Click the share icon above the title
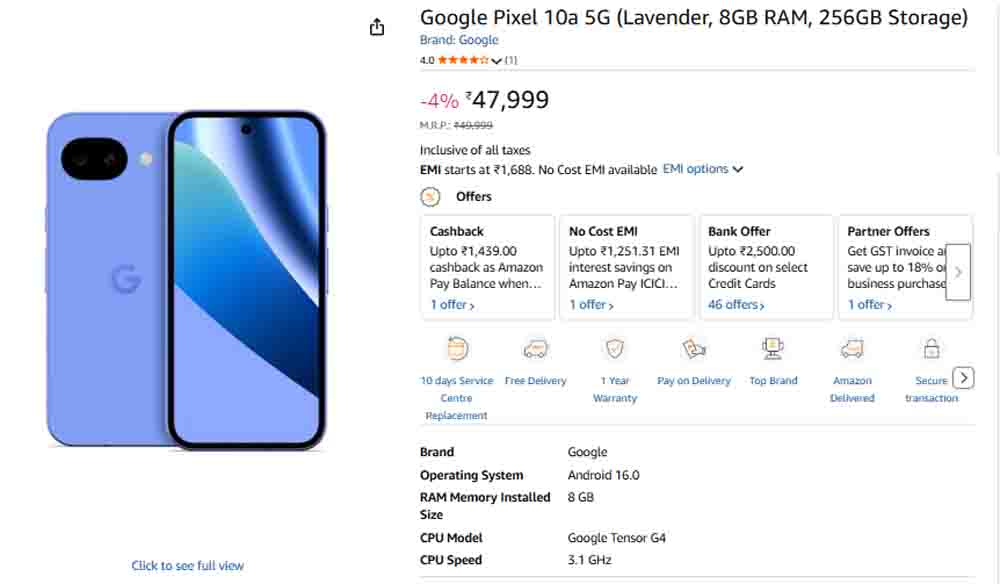 point(376,27)
